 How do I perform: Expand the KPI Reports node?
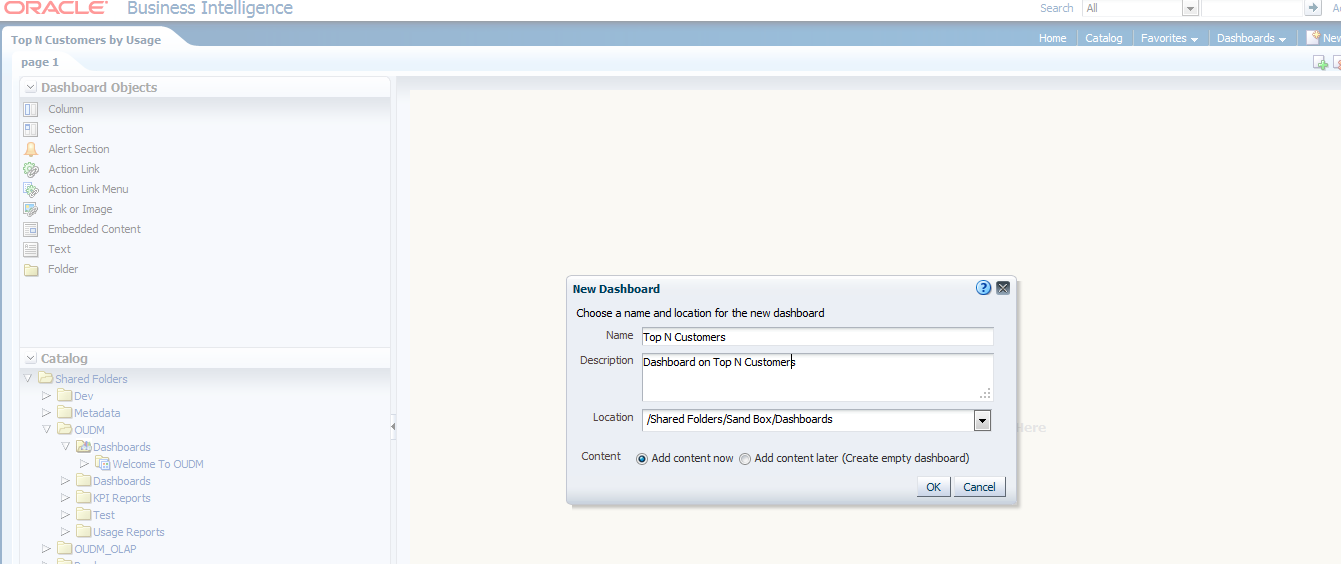point(66,498)
